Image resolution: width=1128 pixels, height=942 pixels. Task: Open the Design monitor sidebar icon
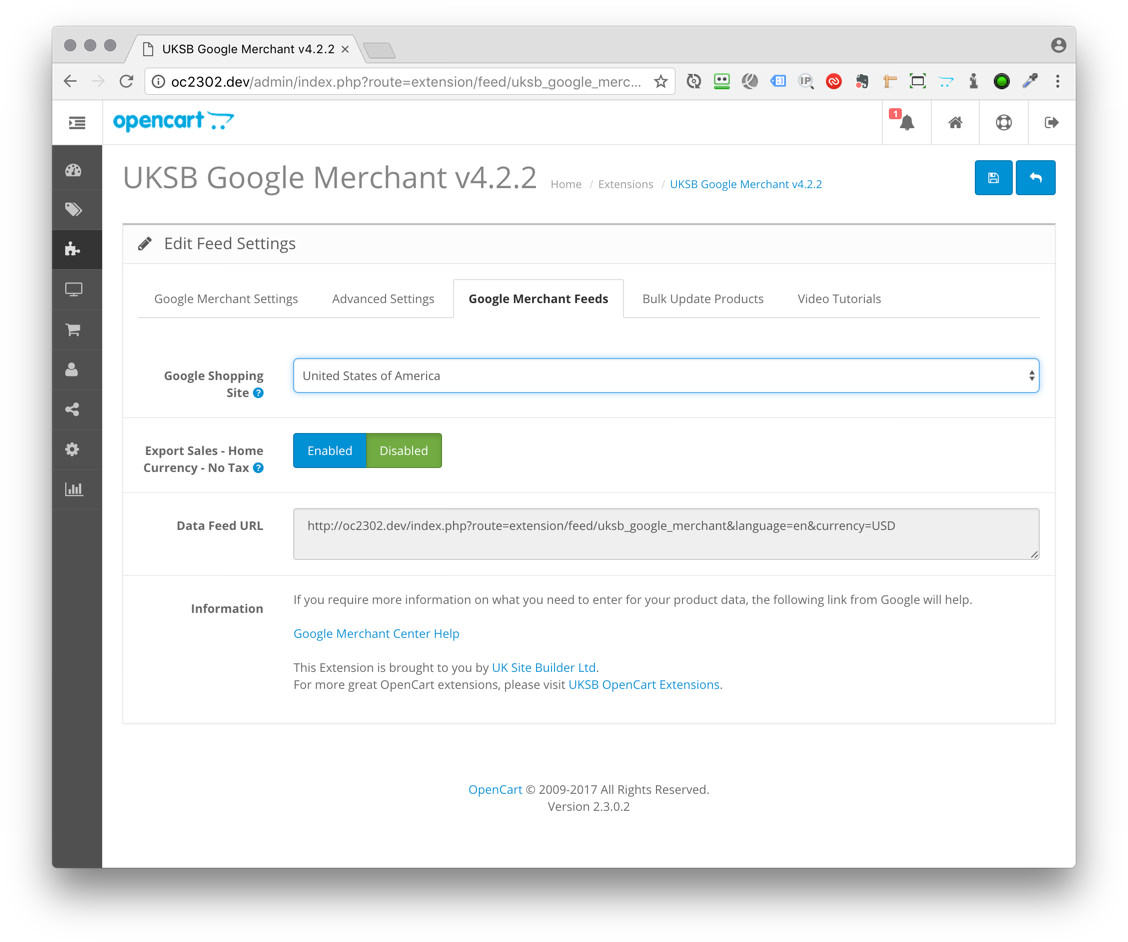coord(73,289)
